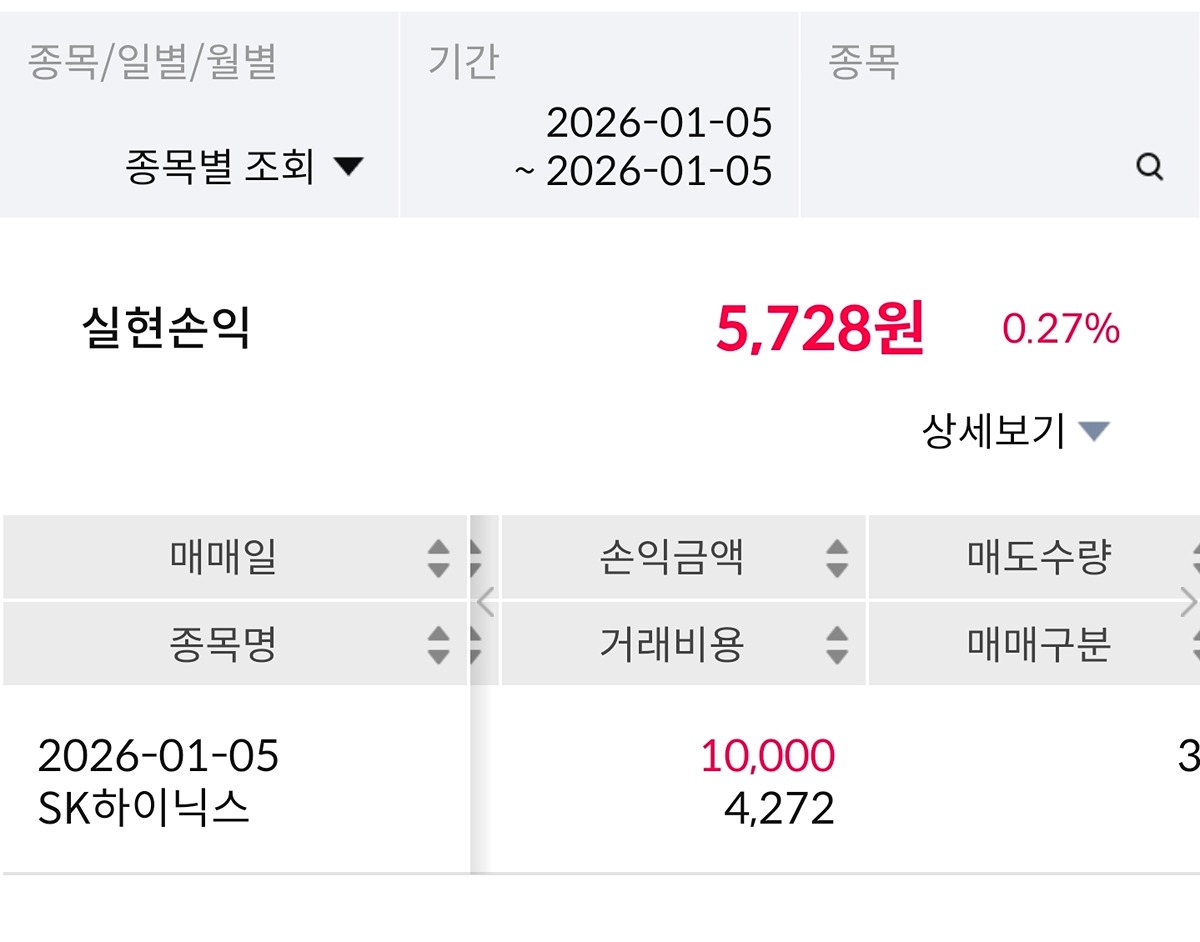Click the 매매일 header label
Screen dimensions: 1200x942
click(223, 558)
